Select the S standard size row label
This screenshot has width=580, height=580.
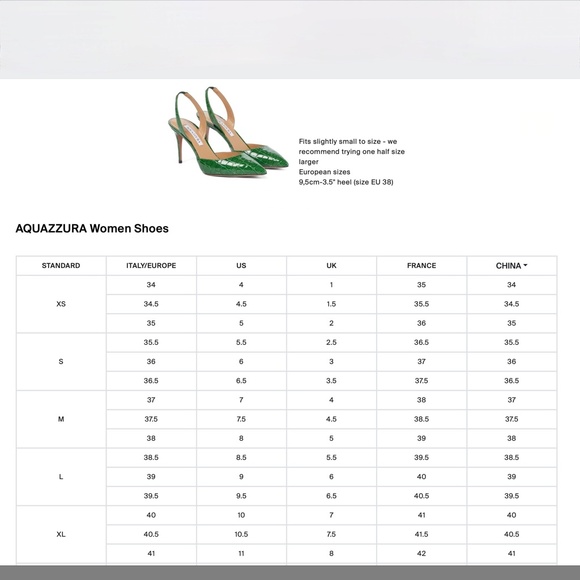click(x=61, y=361)
